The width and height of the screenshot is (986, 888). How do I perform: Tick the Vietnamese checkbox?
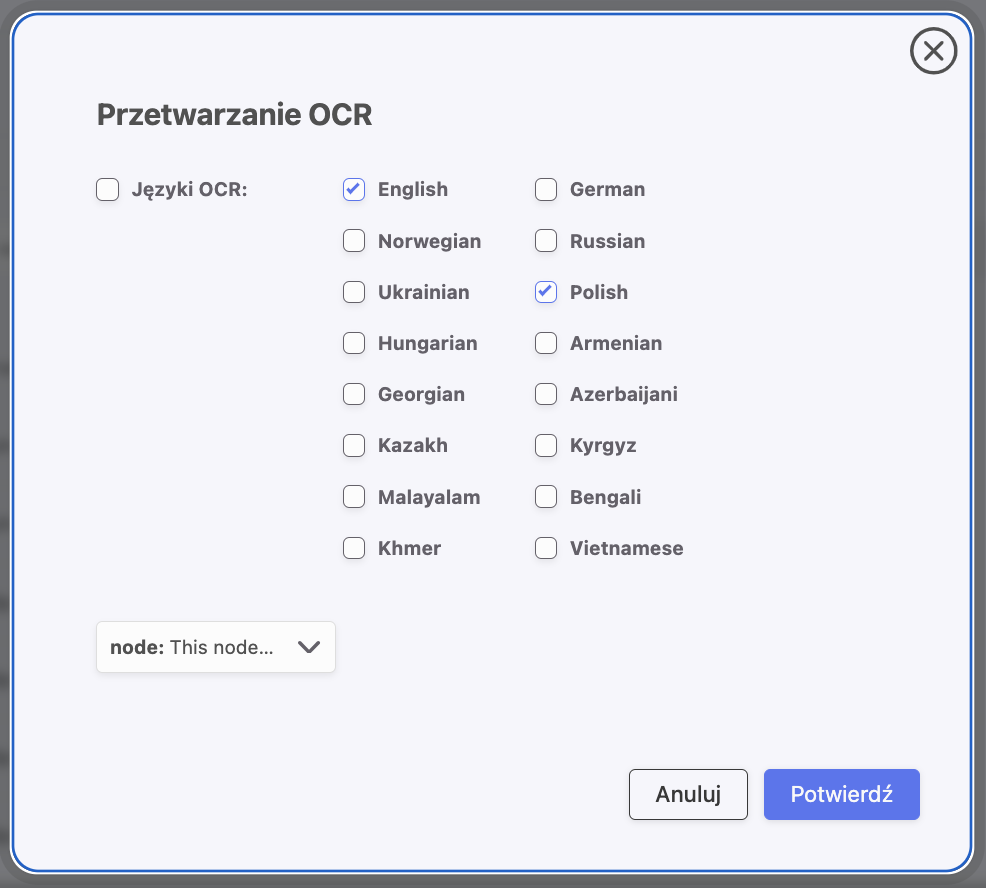tap(546, 548)
